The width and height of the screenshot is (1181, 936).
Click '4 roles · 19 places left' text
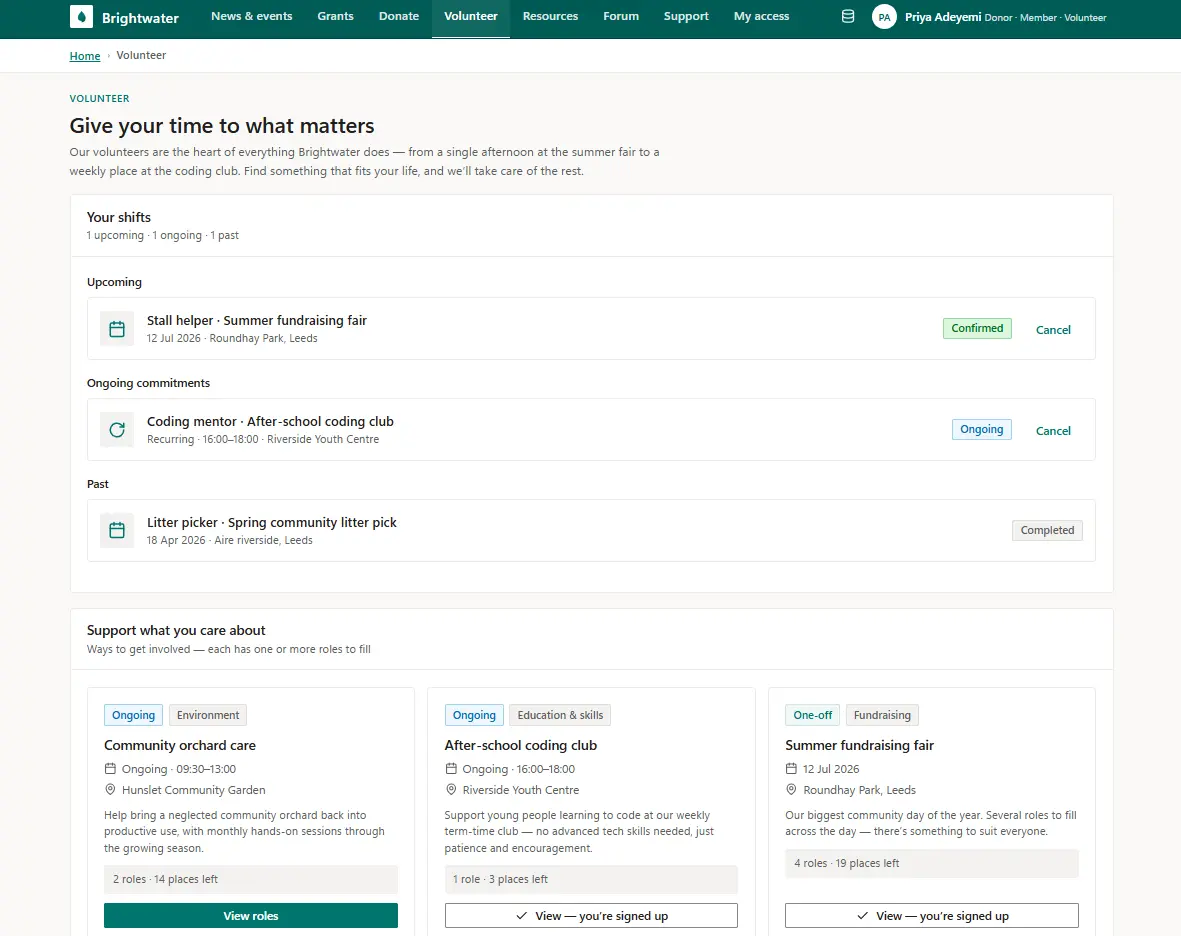coord(847,864)
